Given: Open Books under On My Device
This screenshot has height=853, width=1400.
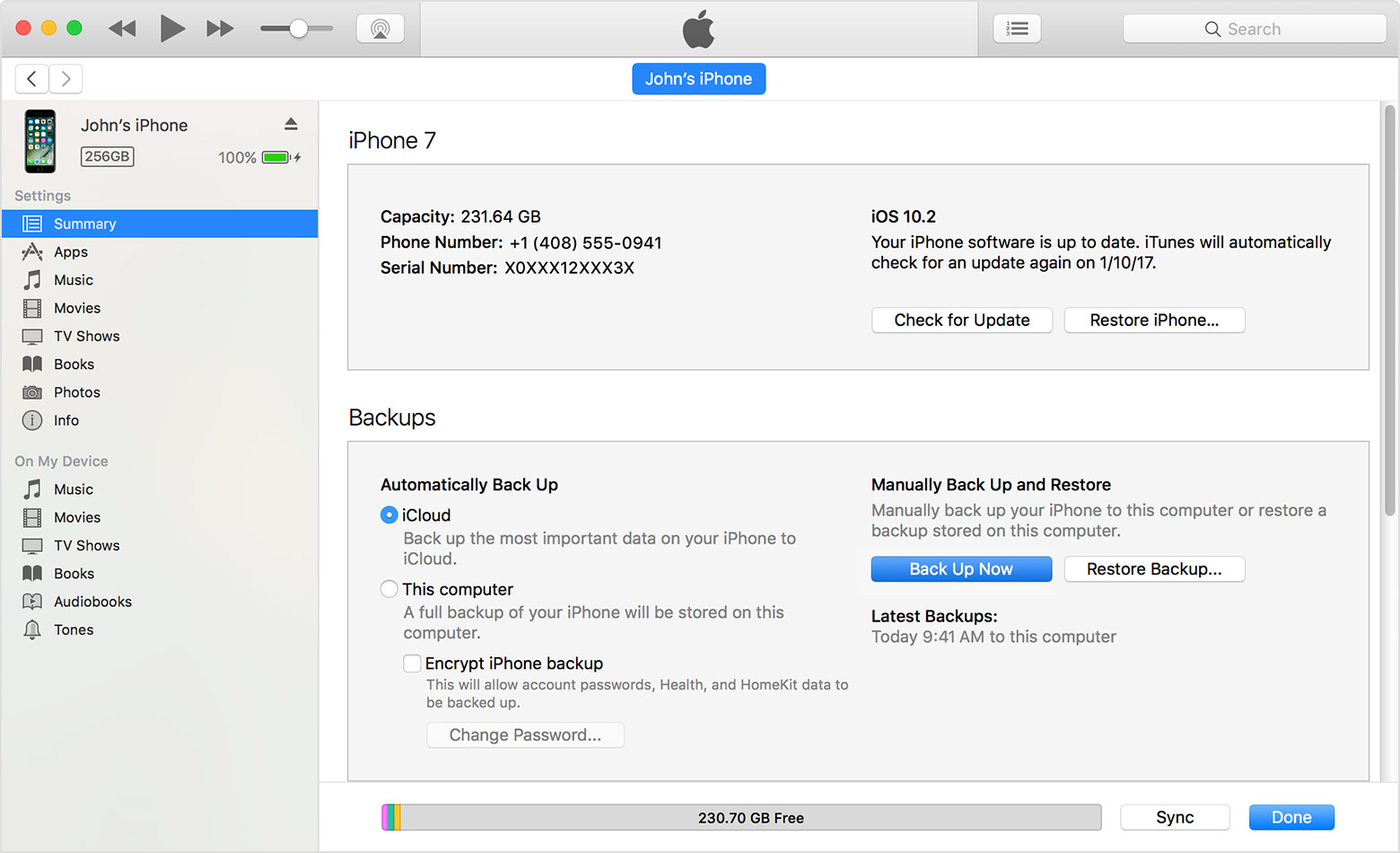Looking at the screenshot, I should [160, 574].
